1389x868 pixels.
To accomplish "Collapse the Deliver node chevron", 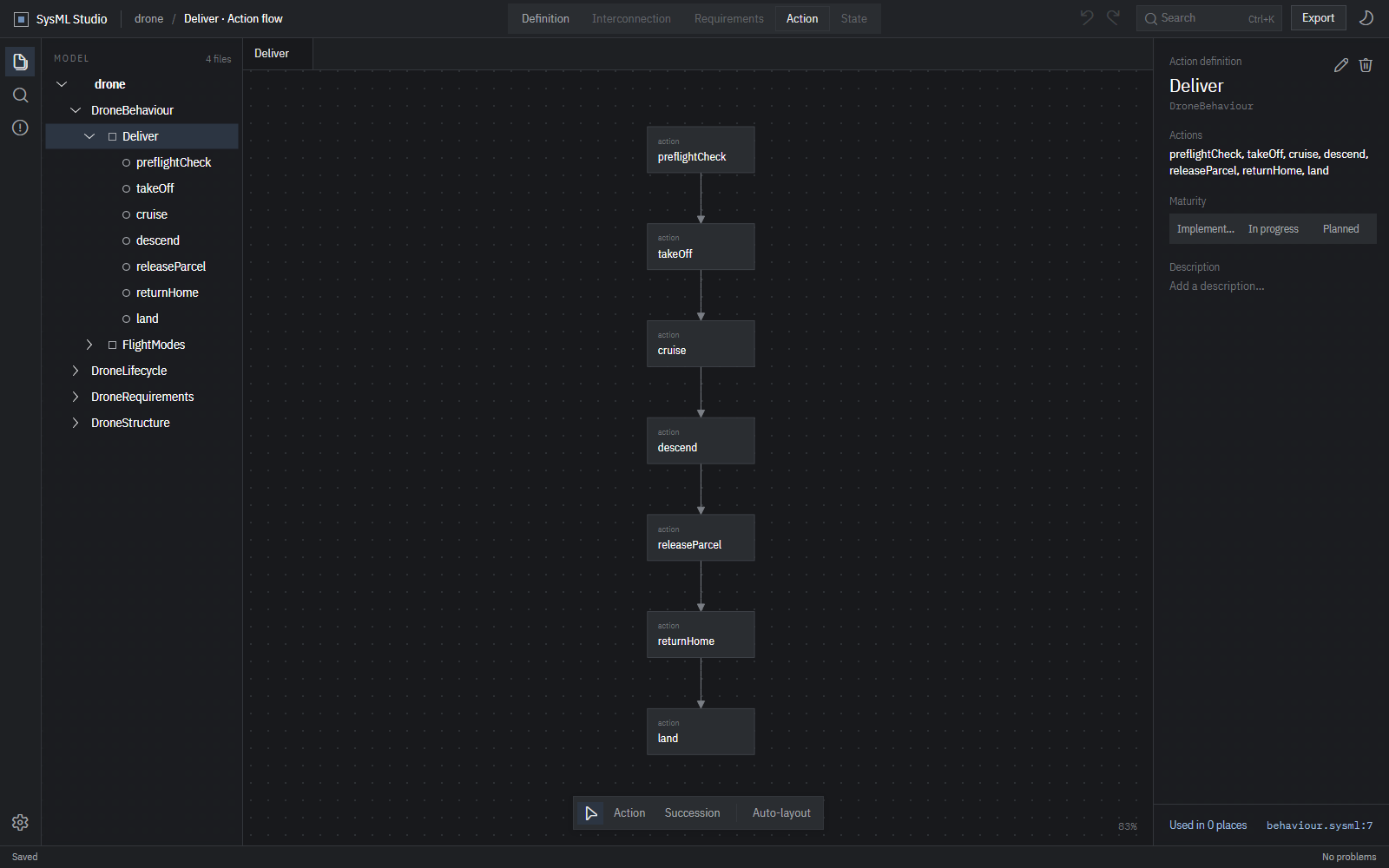I will [89, 136].
